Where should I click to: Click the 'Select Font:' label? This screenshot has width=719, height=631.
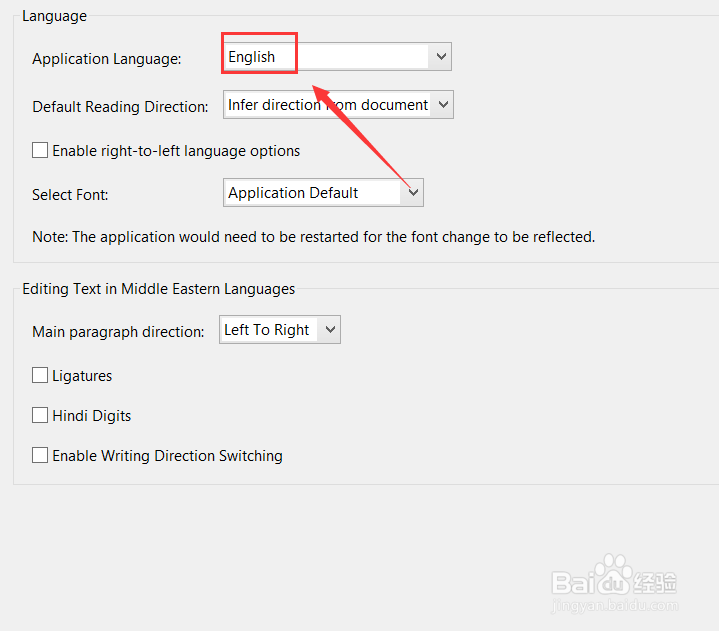pos(70,195)
